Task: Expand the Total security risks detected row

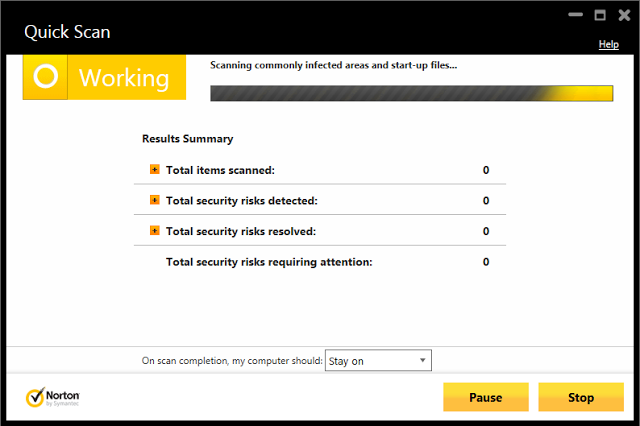Action: pos(154,200)
